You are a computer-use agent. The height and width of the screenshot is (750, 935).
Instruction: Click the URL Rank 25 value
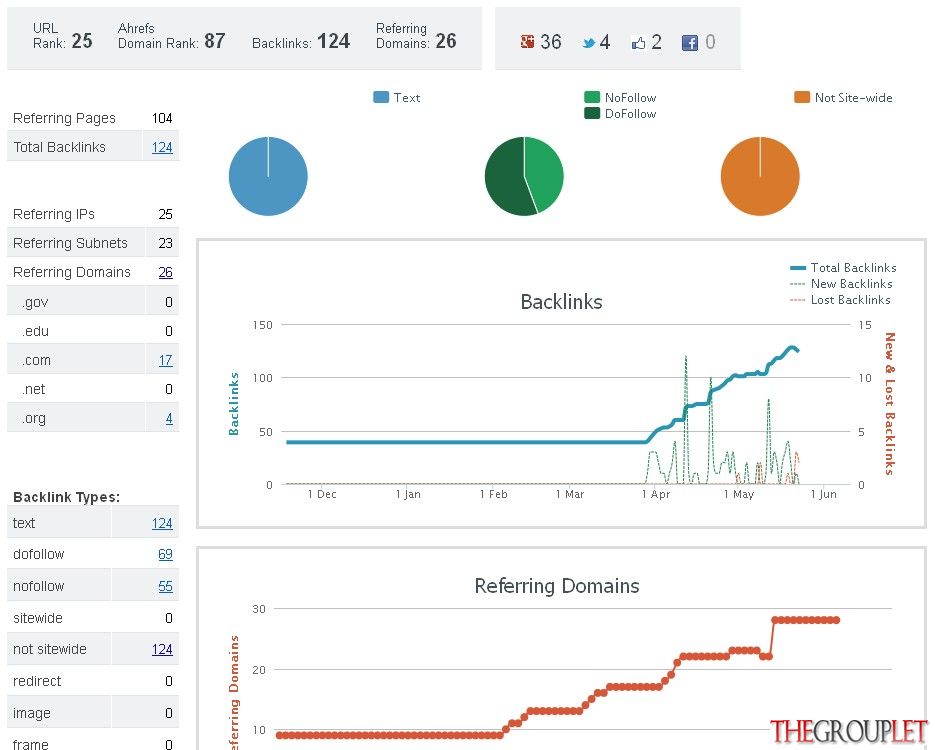[82, 41]
